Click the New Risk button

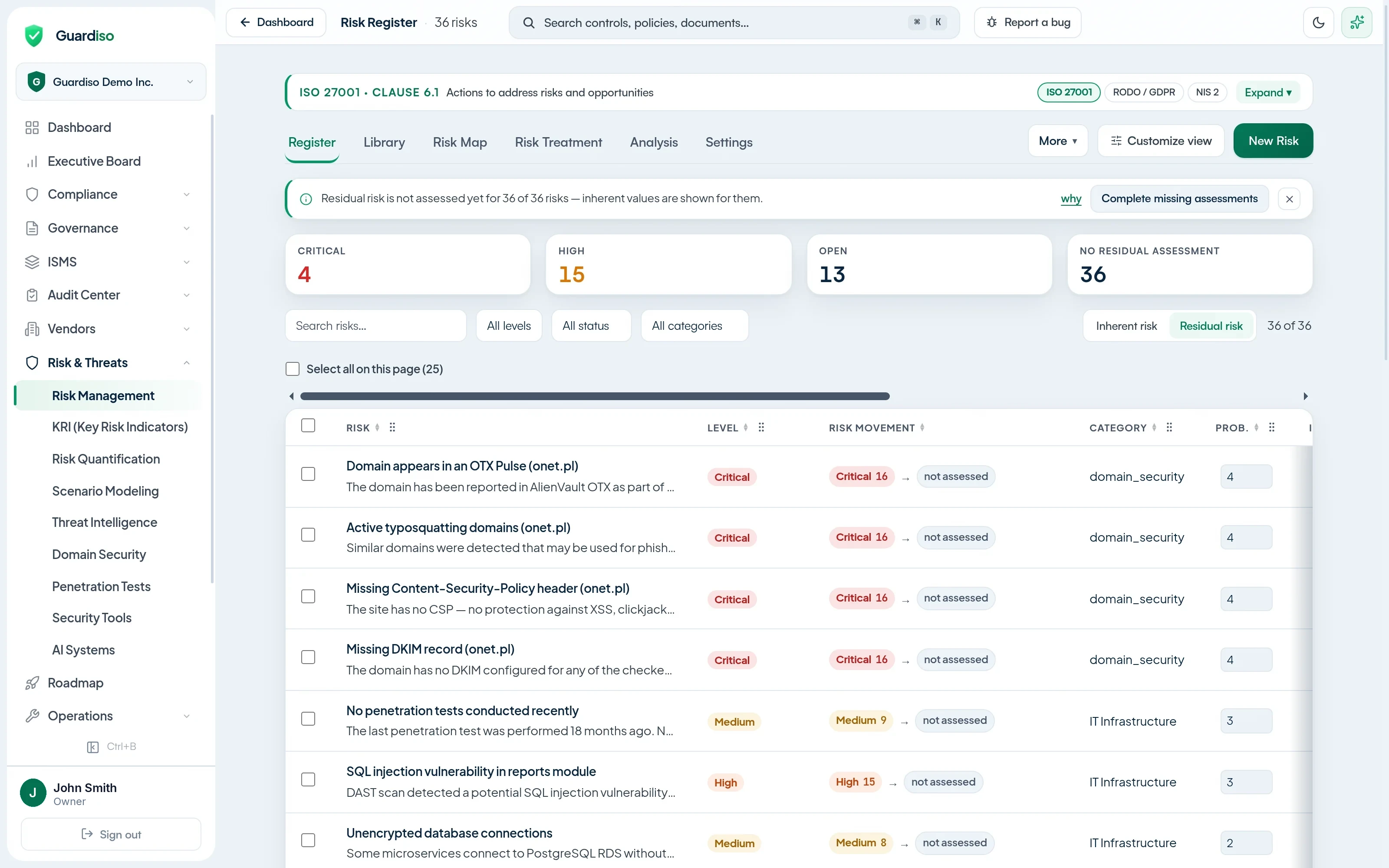1273,141
